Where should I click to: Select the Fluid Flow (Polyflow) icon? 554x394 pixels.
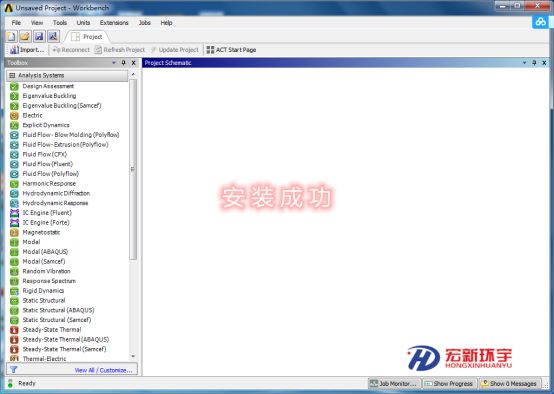14,174
